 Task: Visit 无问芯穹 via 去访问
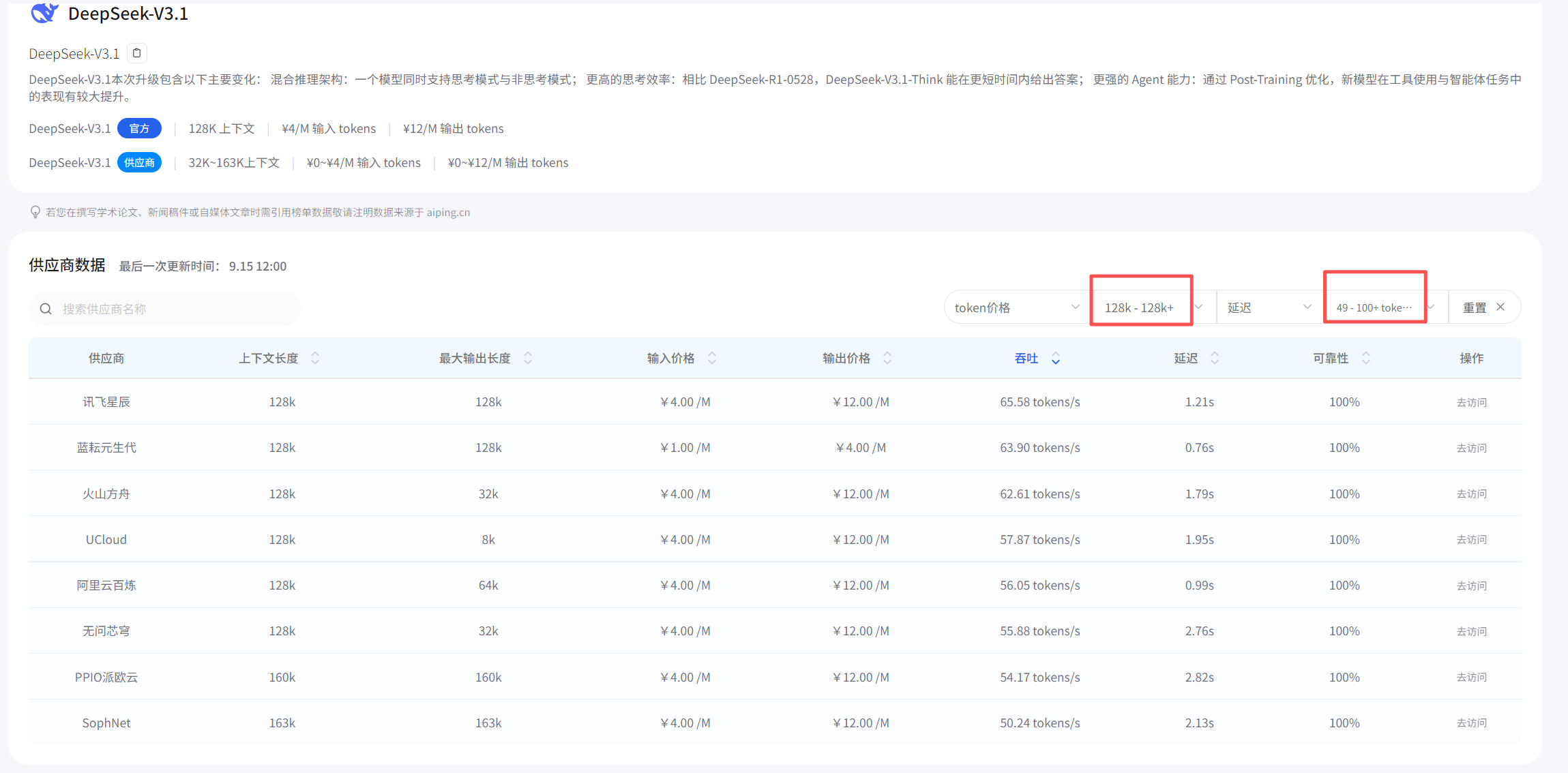point(1471,631)
